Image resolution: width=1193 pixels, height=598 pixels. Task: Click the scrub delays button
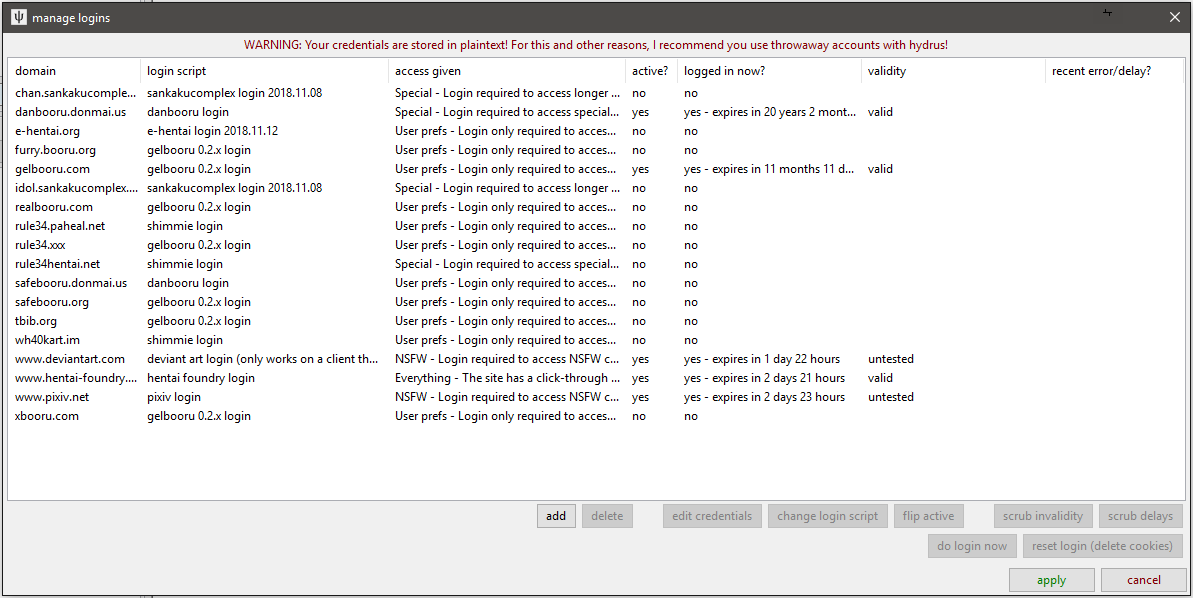click(1141, 516)
